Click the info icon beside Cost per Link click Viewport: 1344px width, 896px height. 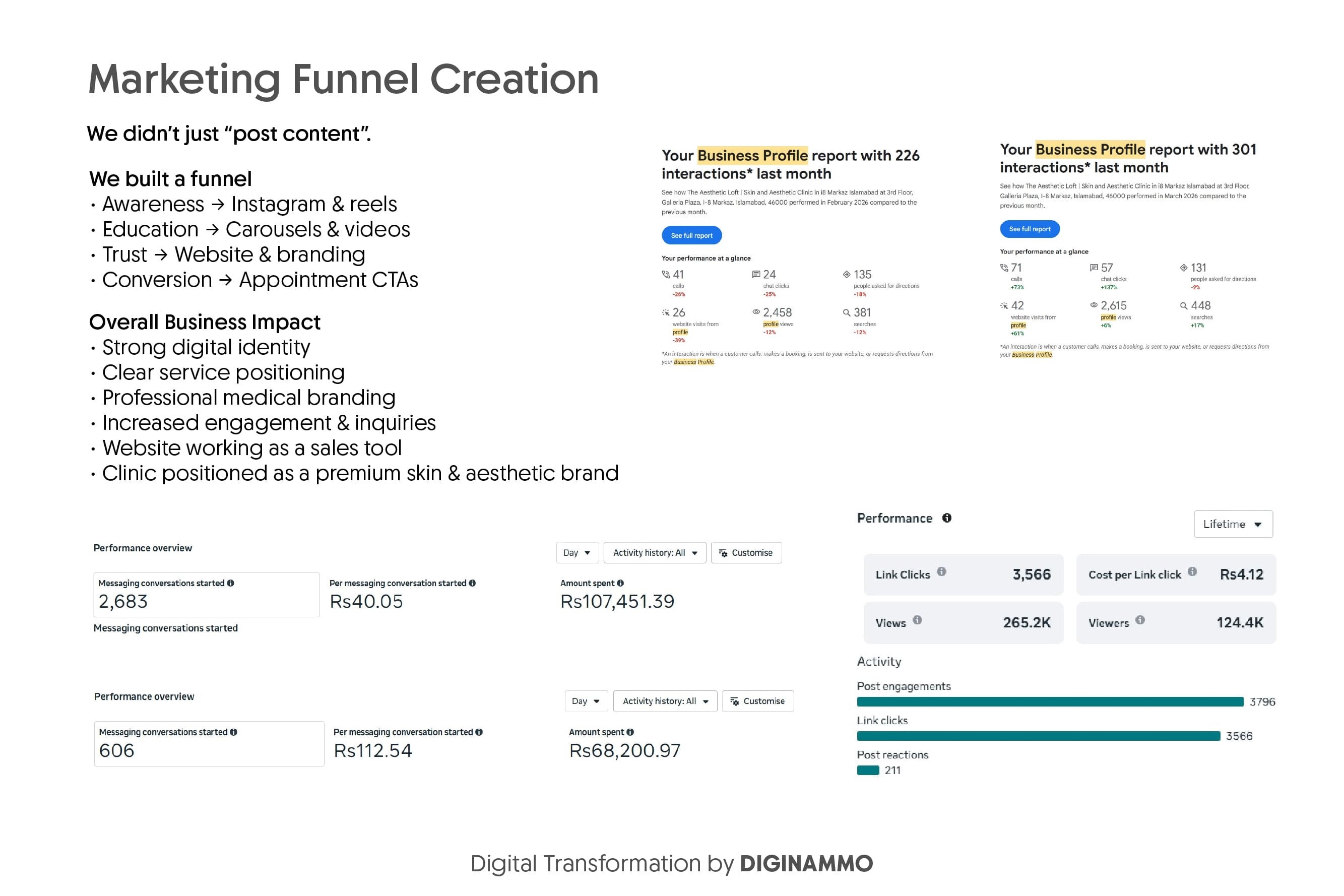[x=1192, y=571]
